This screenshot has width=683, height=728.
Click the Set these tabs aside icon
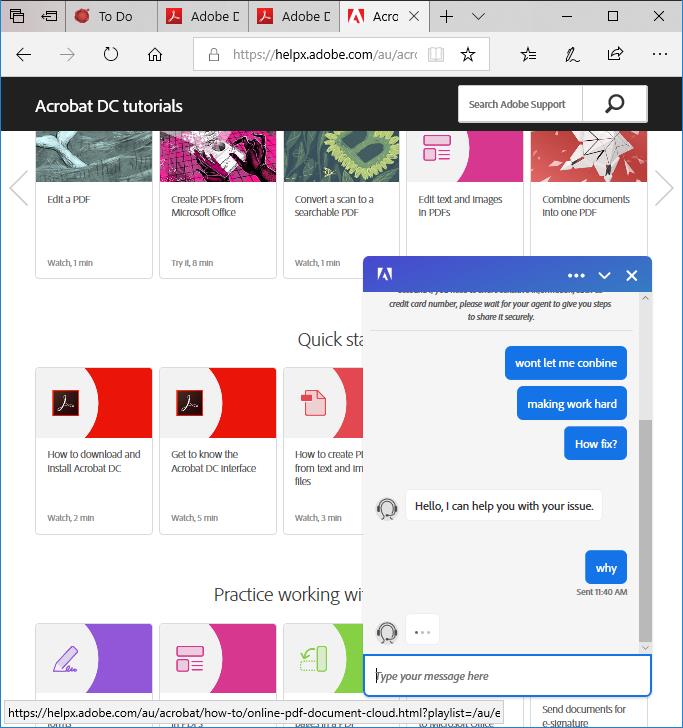click(x=49, y=16)
